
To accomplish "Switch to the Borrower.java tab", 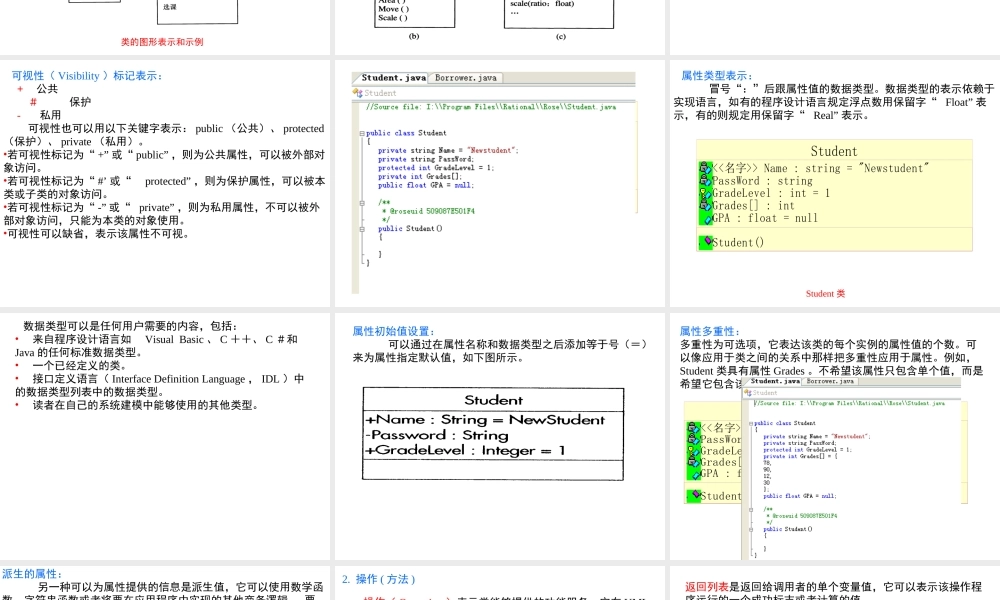I will pyautogui.click(x=464, y=78).
